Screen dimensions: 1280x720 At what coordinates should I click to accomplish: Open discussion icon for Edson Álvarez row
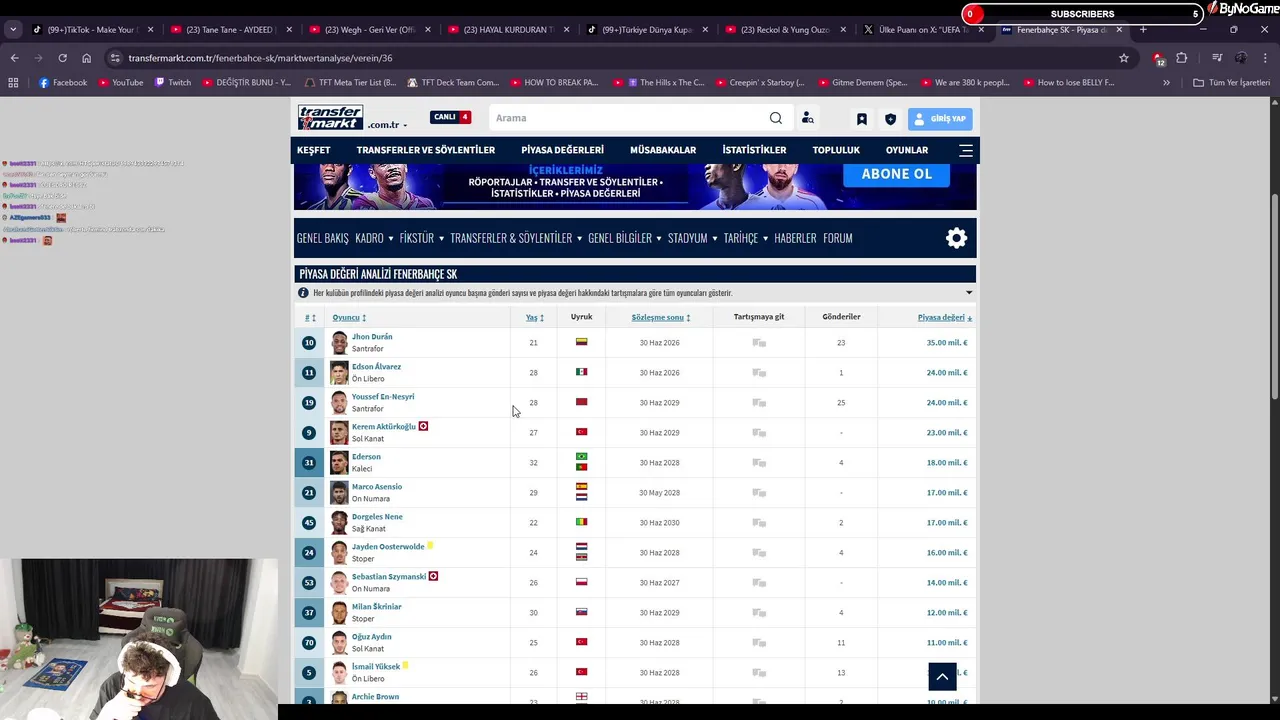pyautogui.click(x=759, y=373)
